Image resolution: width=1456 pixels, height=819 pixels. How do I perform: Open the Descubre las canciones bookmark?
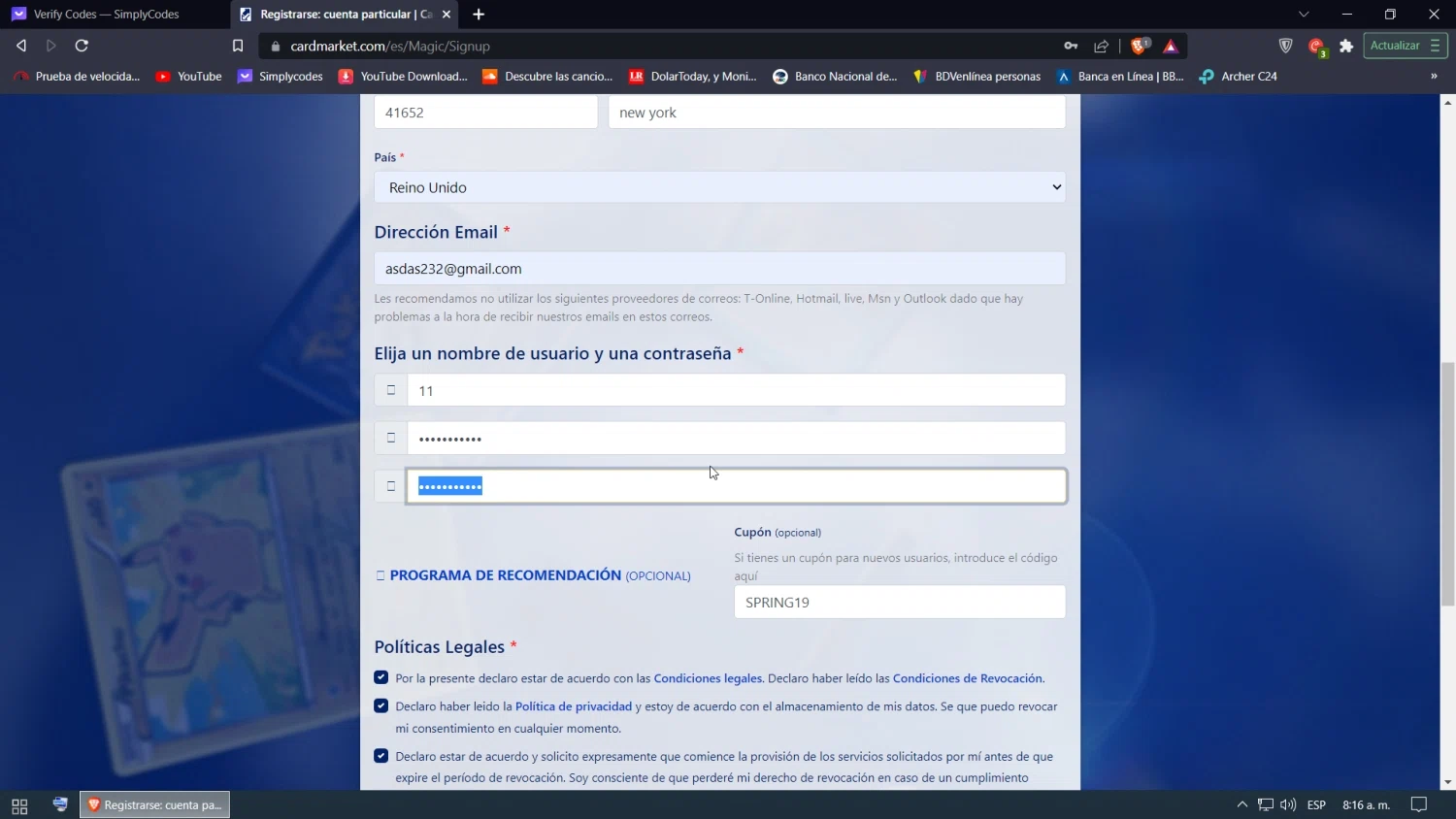[x=548, y=76]
